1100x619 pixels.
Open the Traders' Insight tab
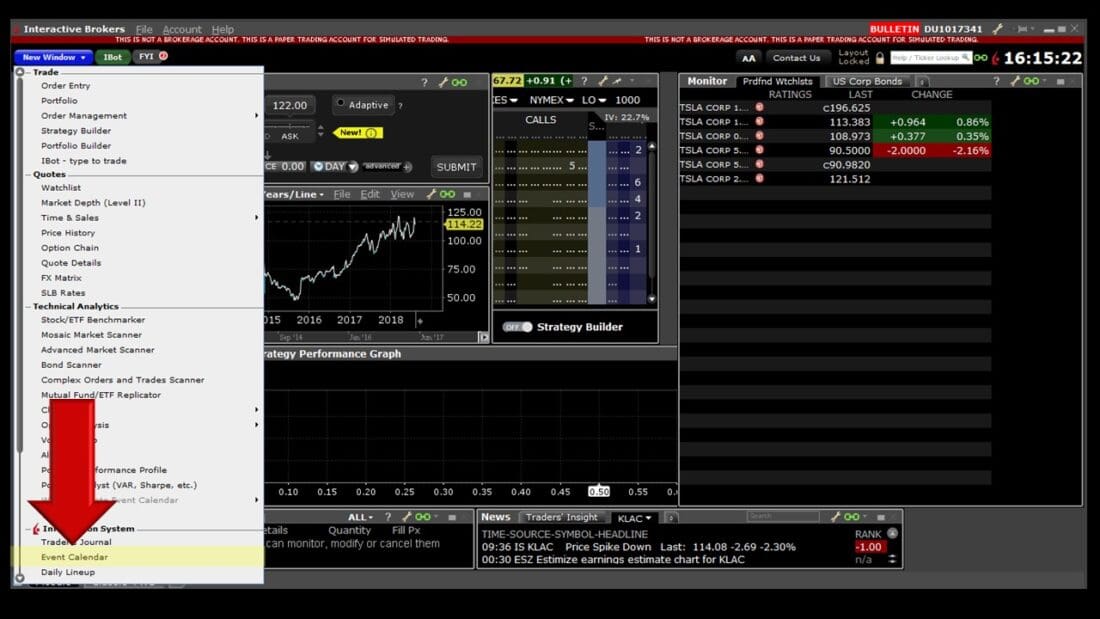point(561,517)
